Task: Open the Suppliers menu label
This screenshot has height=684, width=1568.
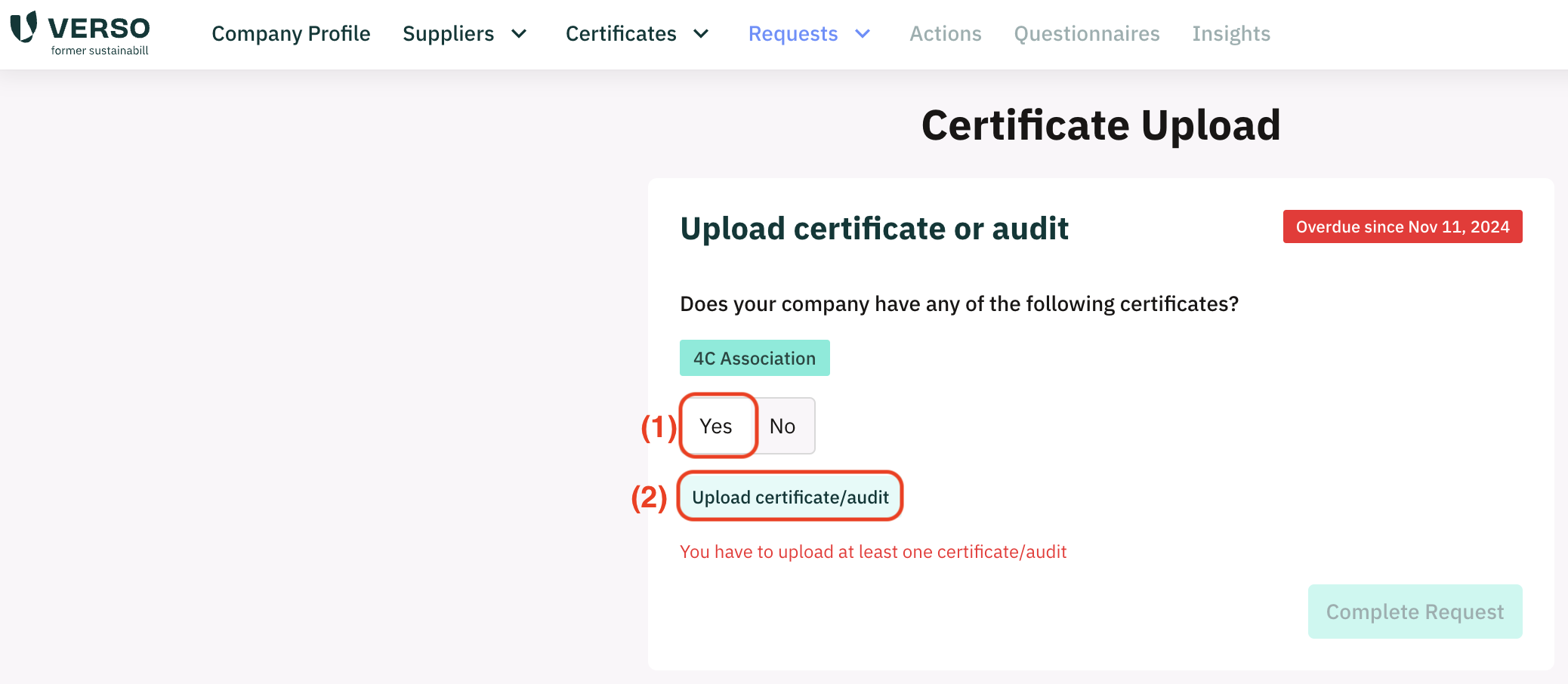Action: [x=448, y=34]
